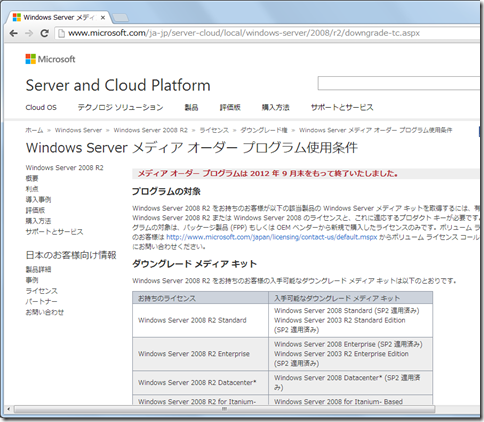Screen dimensions: 484x422
Task: Open a new tab with the new-tab button
Action: (120, 18)
